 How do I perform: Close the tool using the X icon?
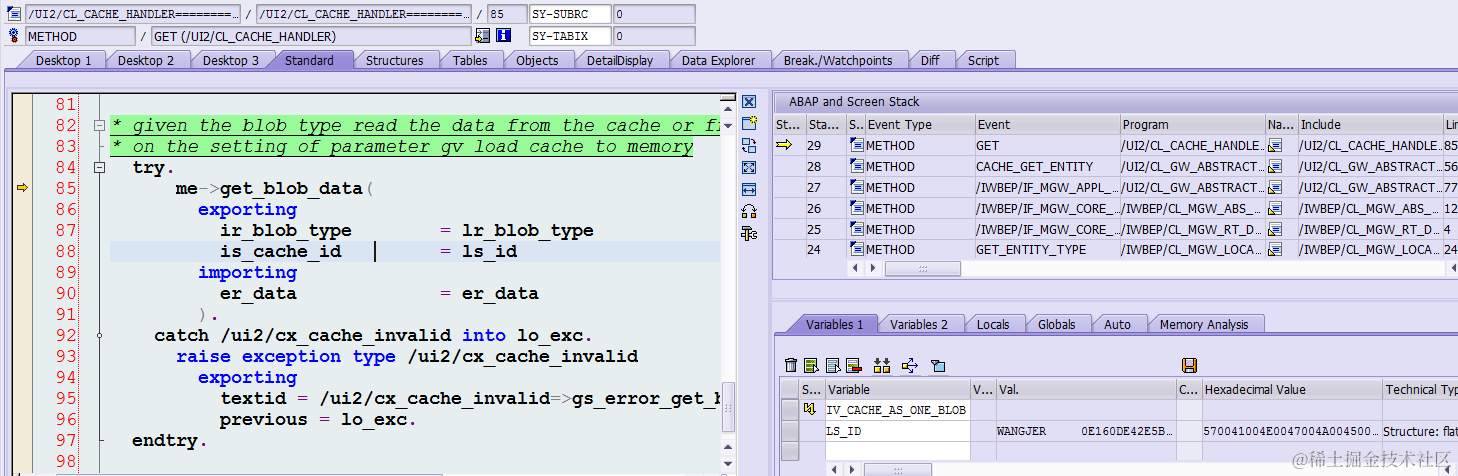749,102
